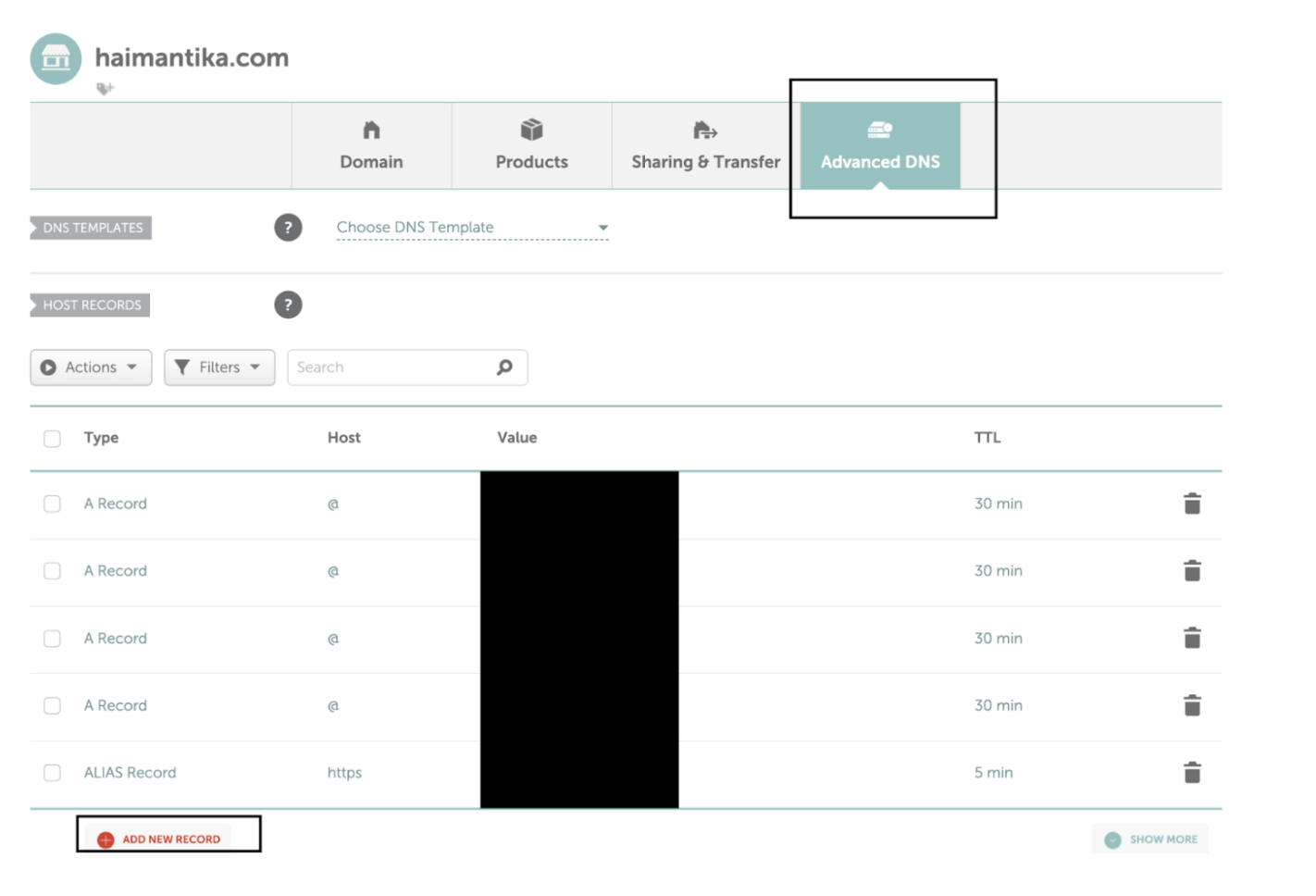The width and height of the screenshot is (1316, 896).
Task: Open the Filters dropdown
Action: click(219, 367)
